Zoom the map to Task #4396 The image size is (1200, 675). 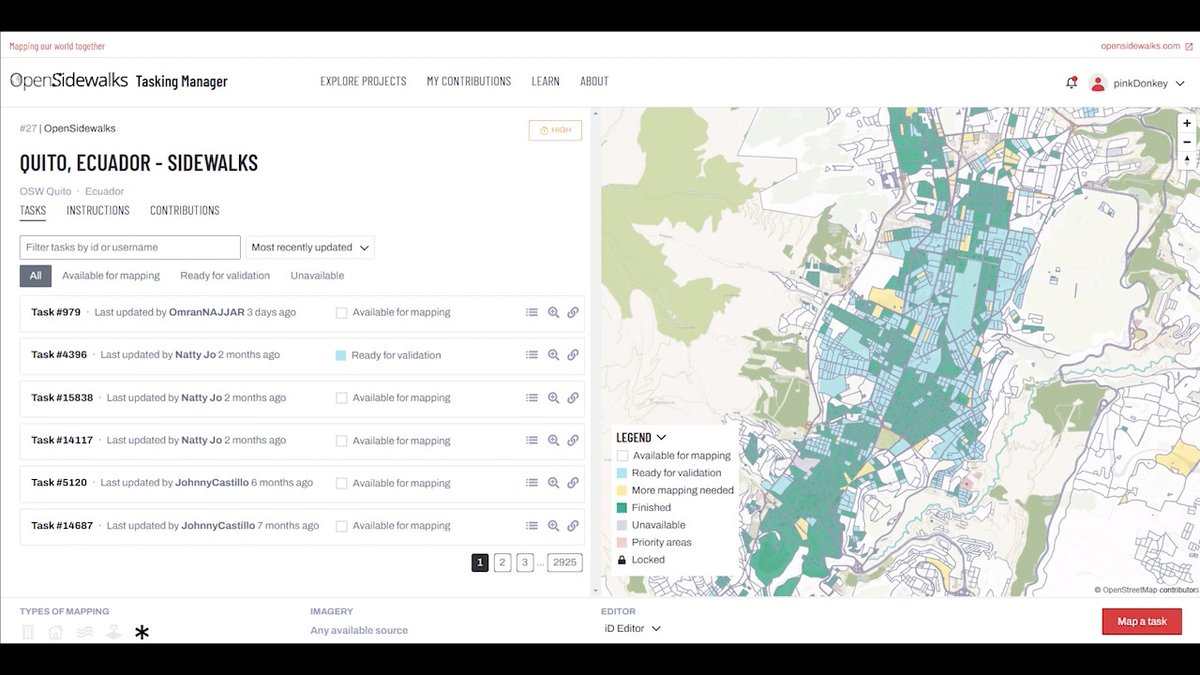pyautogui.click(x=553, y=354)
